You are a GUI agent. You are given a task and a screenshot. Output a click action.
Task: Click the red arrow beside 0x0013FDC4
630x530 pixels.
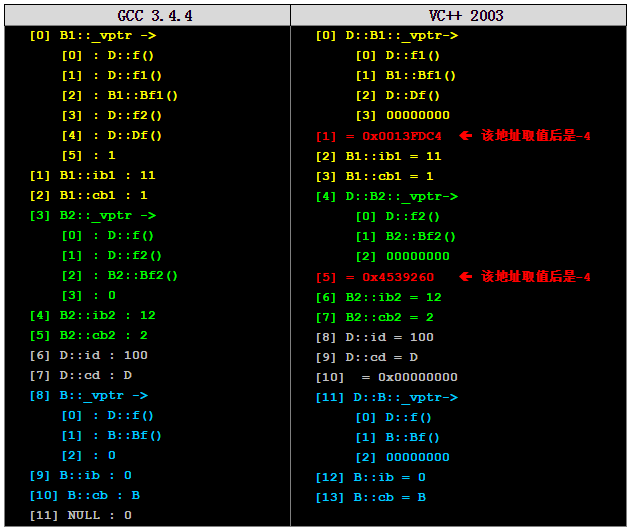point(465,136)
